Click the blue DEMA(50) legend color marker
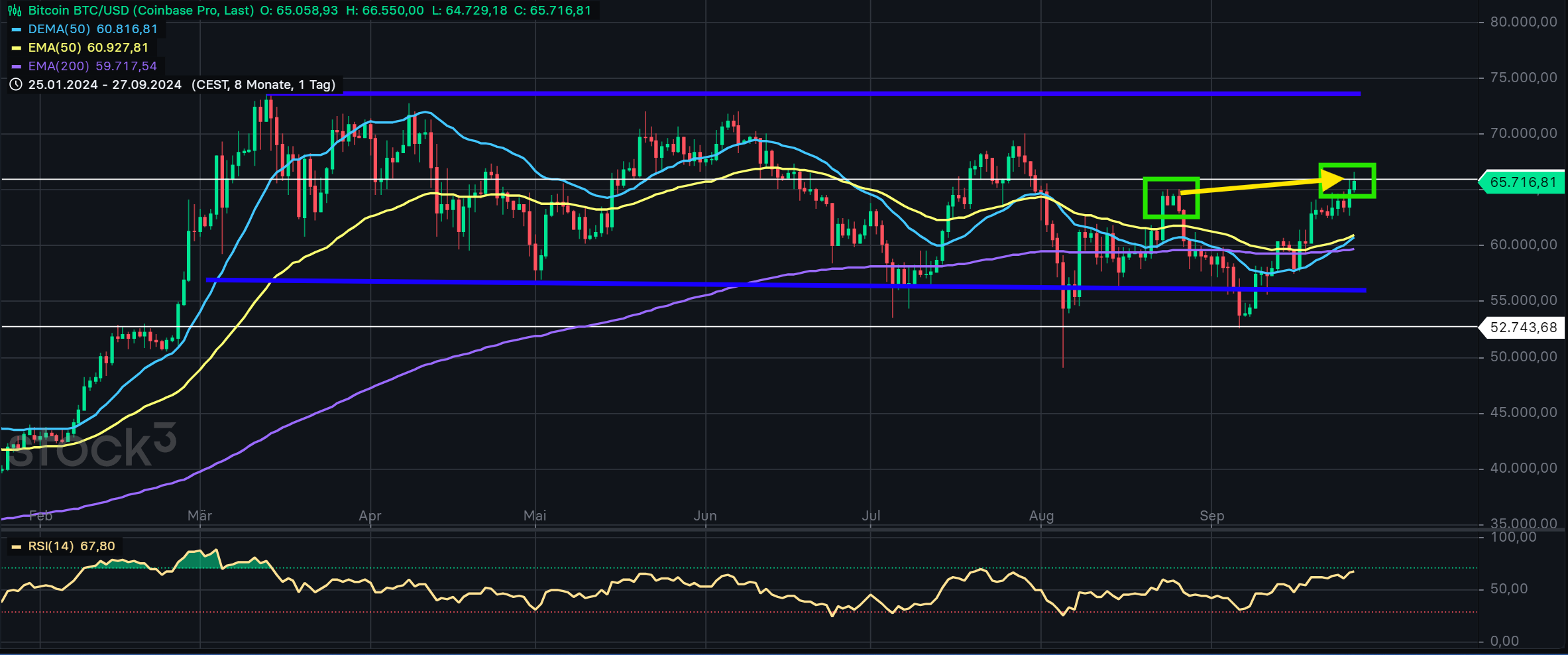Screen dimensions: 1568x655 pos(17,29)
